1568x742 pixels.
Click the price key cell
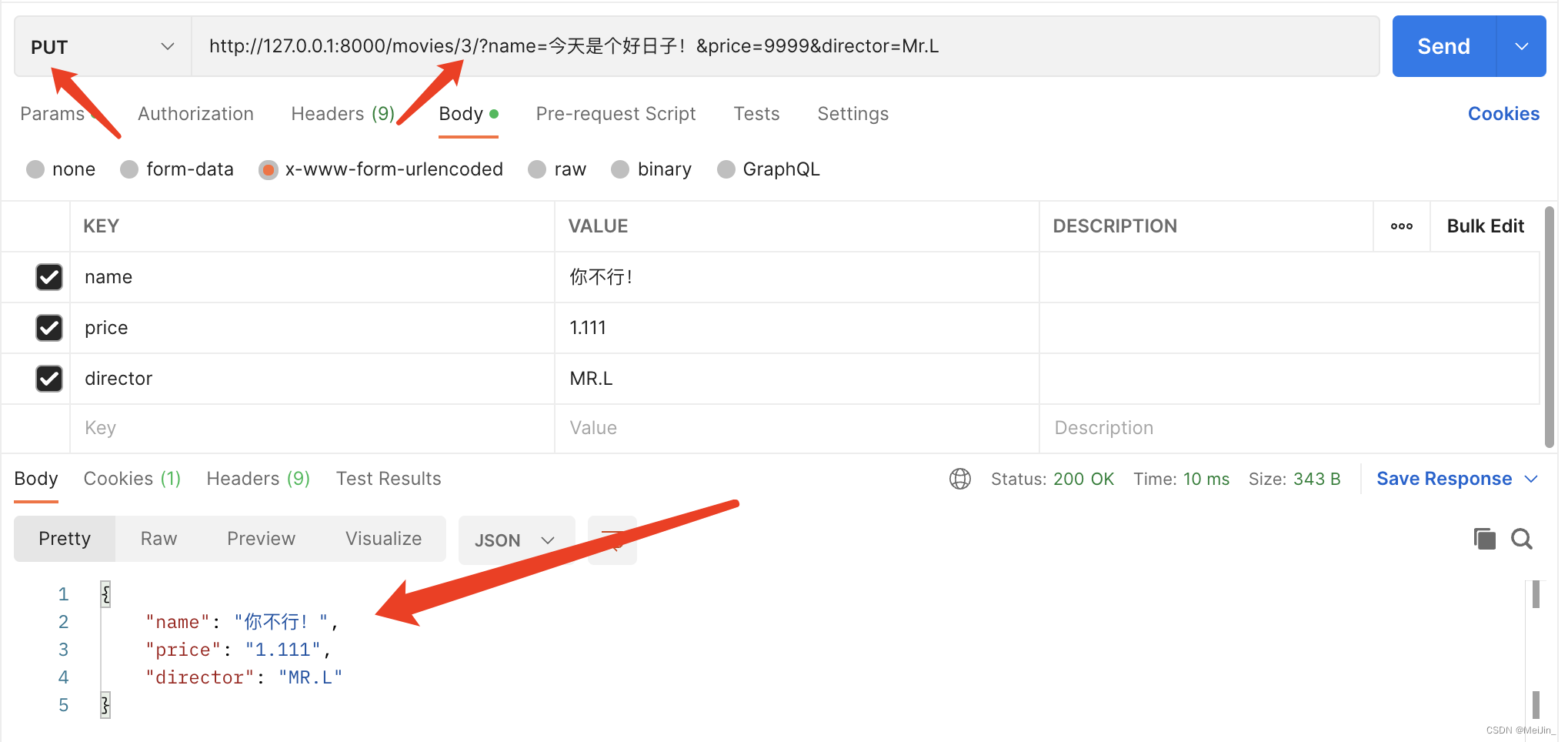(x=312, y=328)
